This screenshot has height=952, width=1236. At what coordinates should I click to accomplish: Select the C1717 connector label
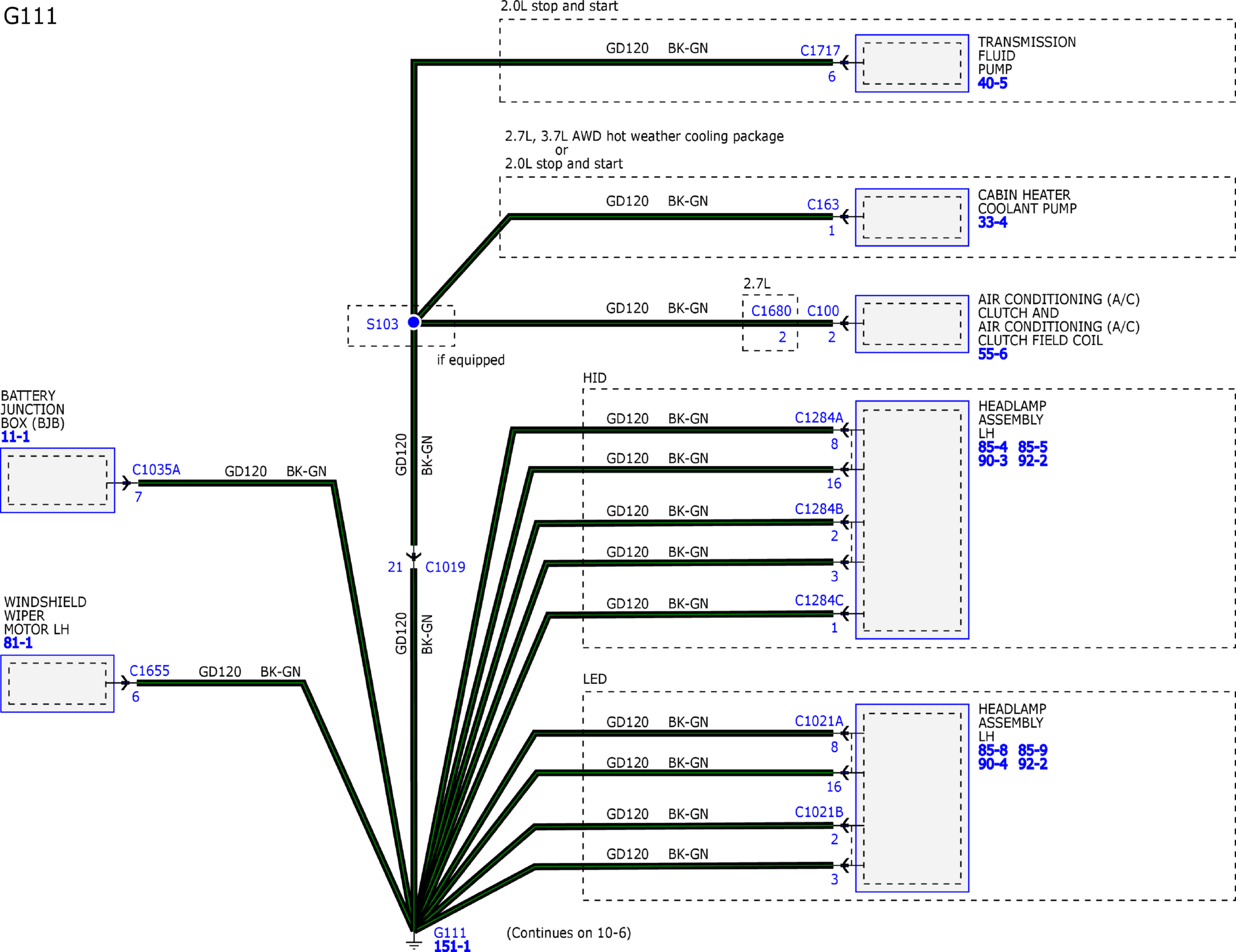820,50
